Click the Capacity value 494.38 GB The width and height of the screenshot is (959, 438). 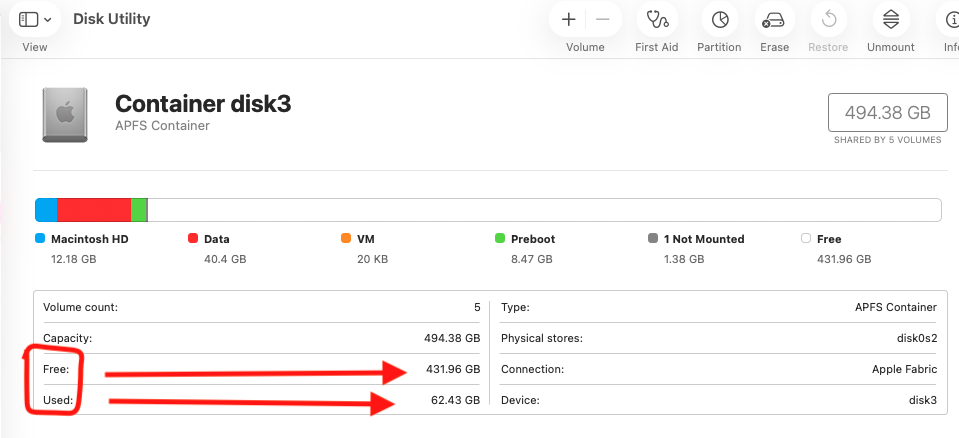pos(452,338)
